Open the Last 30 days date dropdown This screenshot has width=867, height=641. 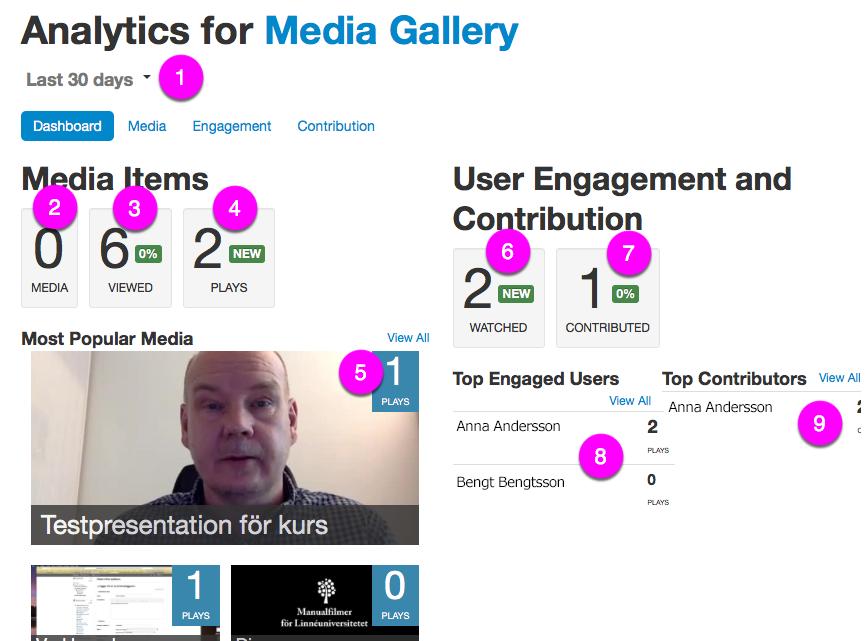tap(88, 80)
